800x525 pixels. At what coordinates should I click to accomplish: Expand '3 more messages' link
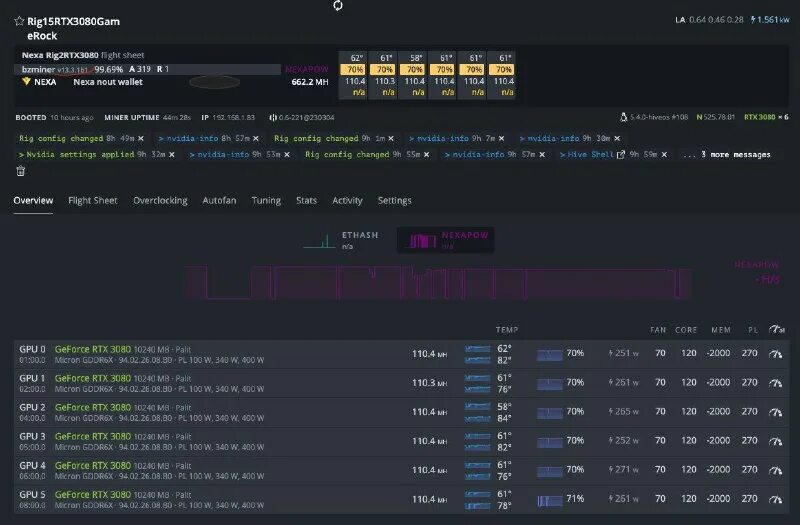727,155
